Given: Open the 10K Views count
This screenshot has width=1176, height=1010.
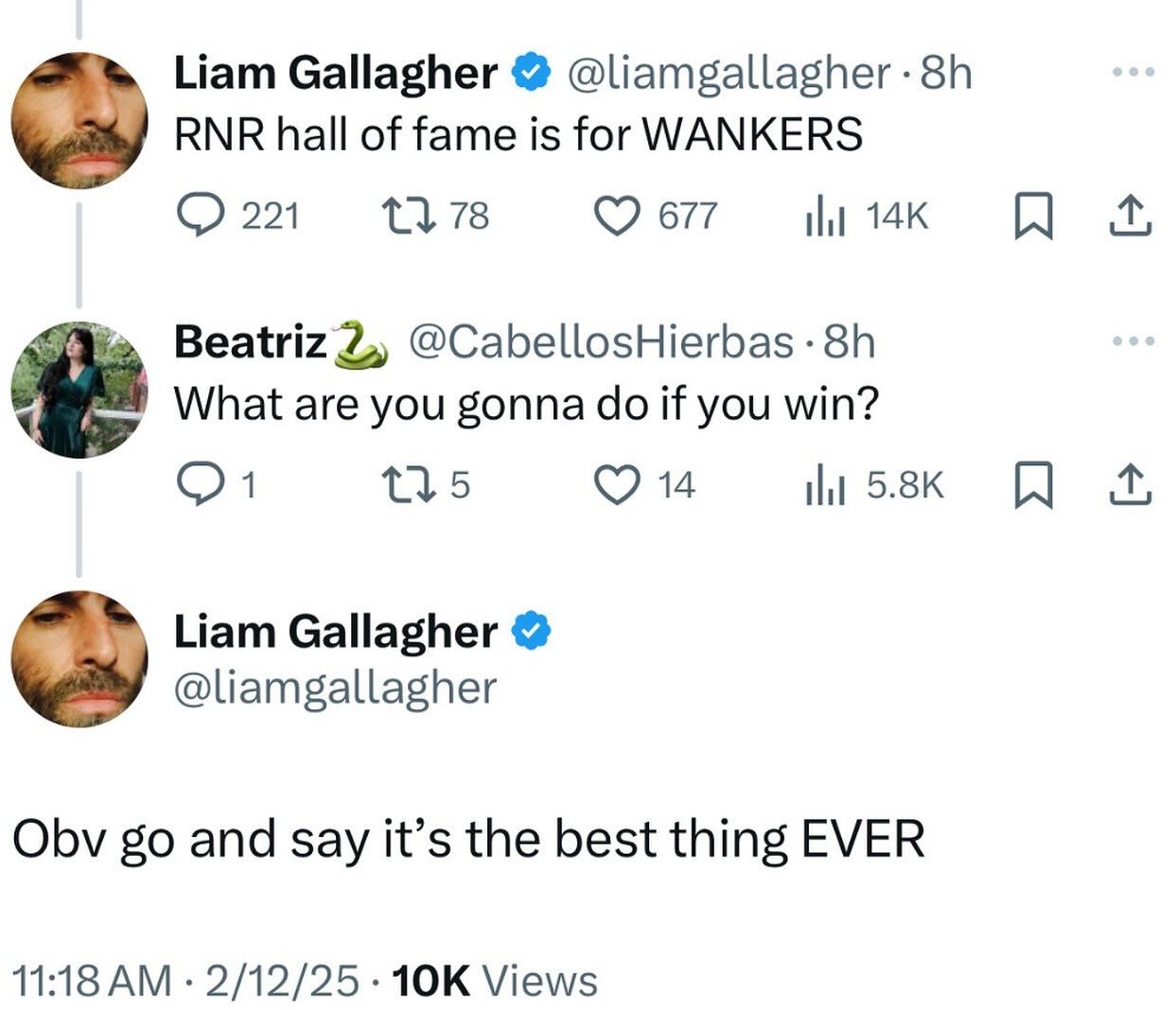Looking at the screenshot, I should click(x=494, y=981).
